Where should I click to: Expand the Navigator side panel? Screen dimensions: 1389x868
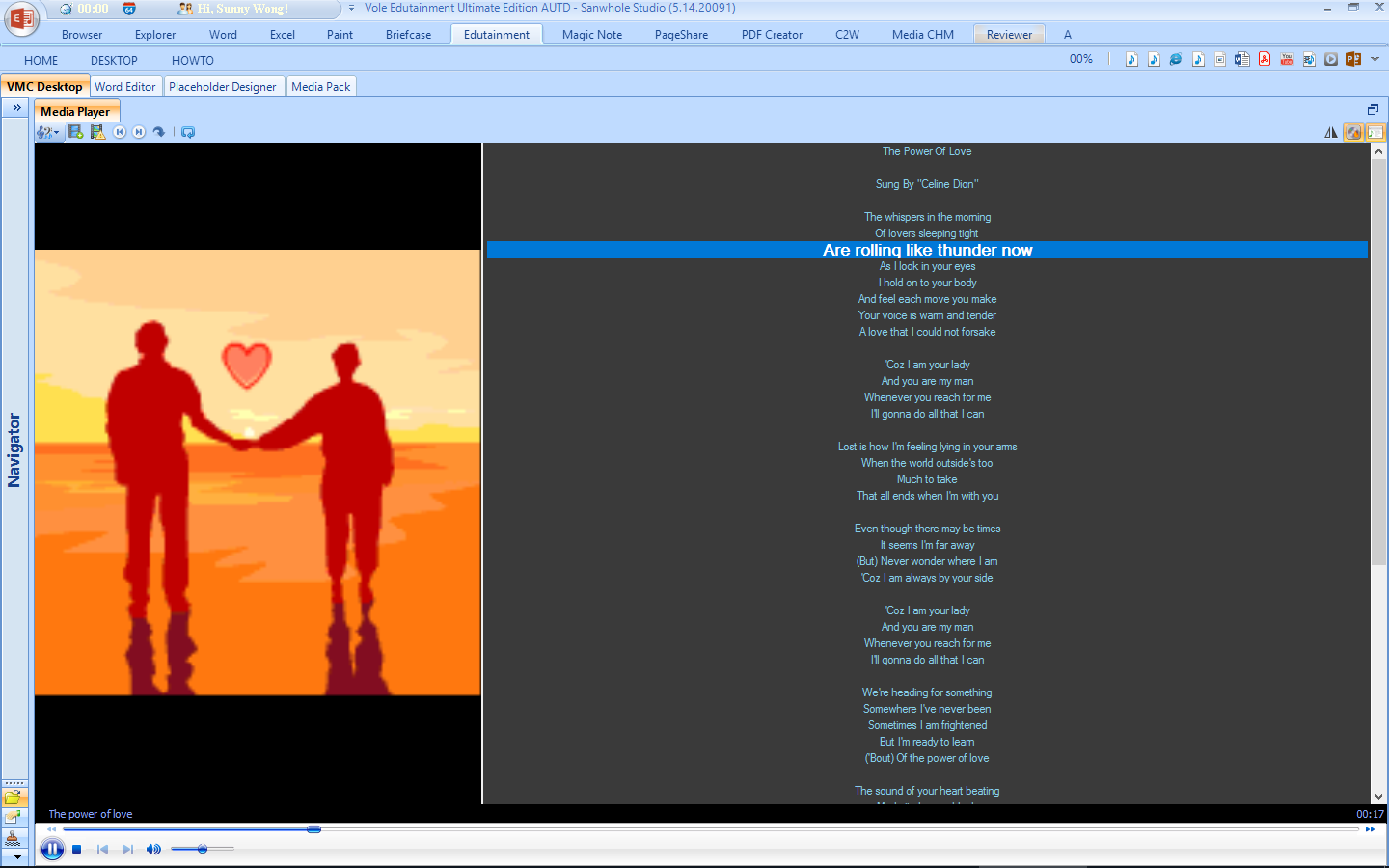tap(16, 108)
